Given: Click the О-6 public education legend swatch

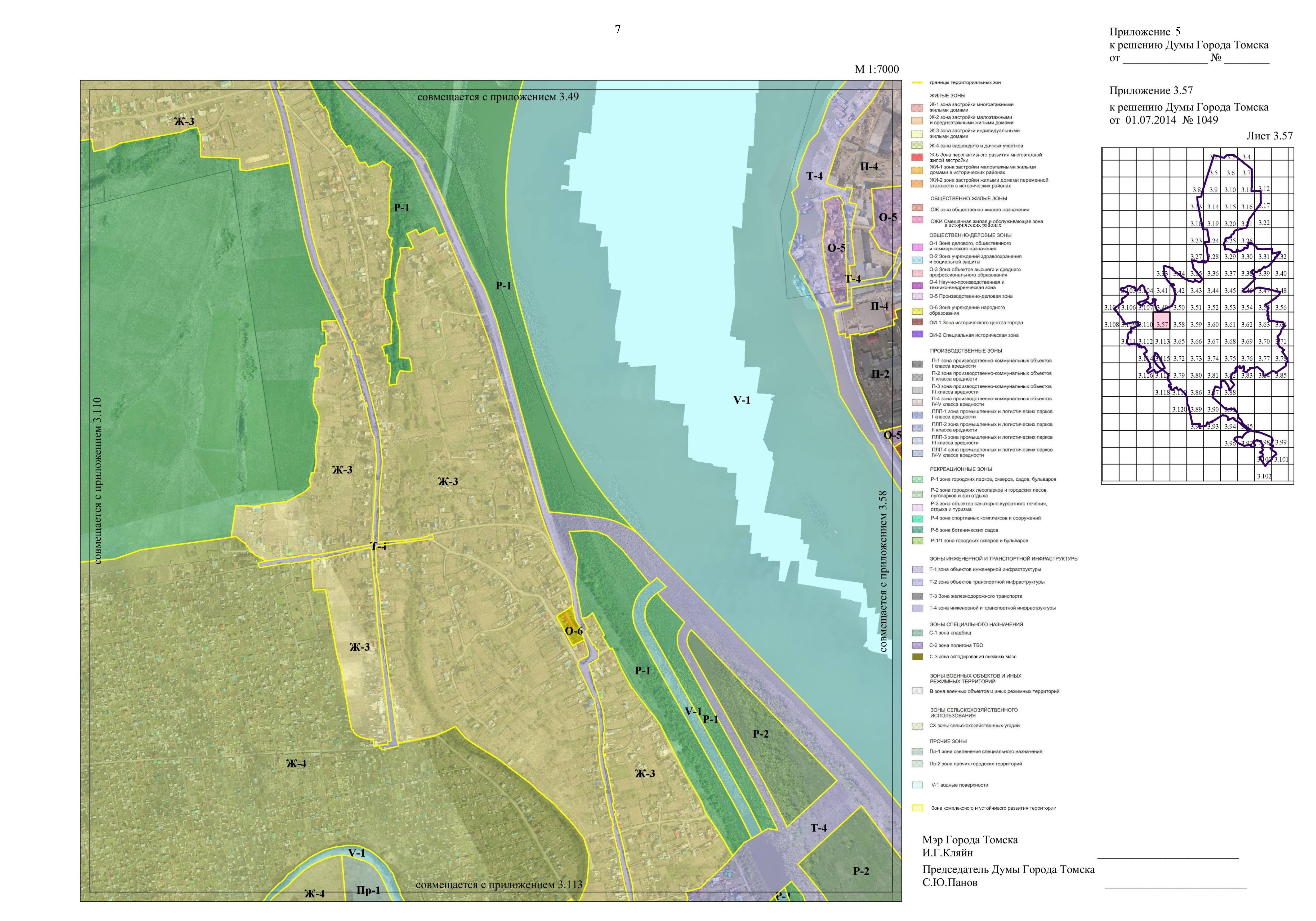Looking at the screenshot, I should point(917,311).
